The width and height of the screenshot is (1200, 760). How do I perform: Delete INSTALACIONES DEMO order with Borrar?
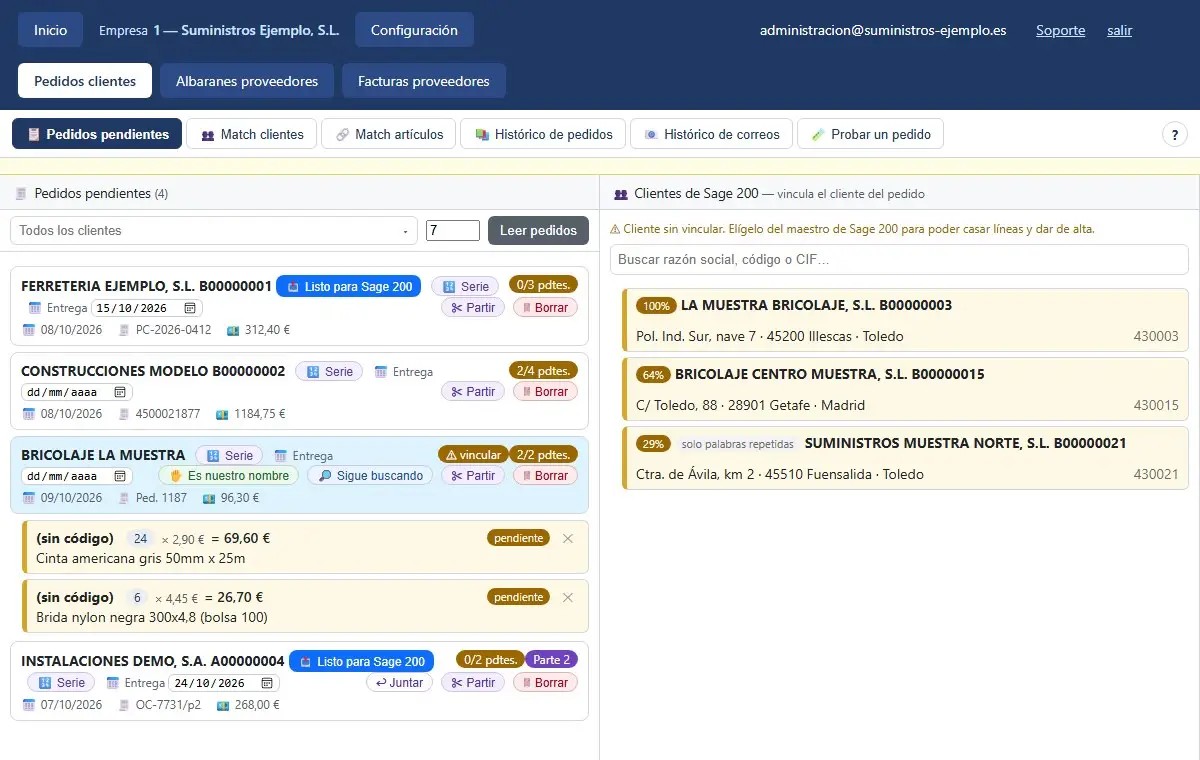[546, 683]
